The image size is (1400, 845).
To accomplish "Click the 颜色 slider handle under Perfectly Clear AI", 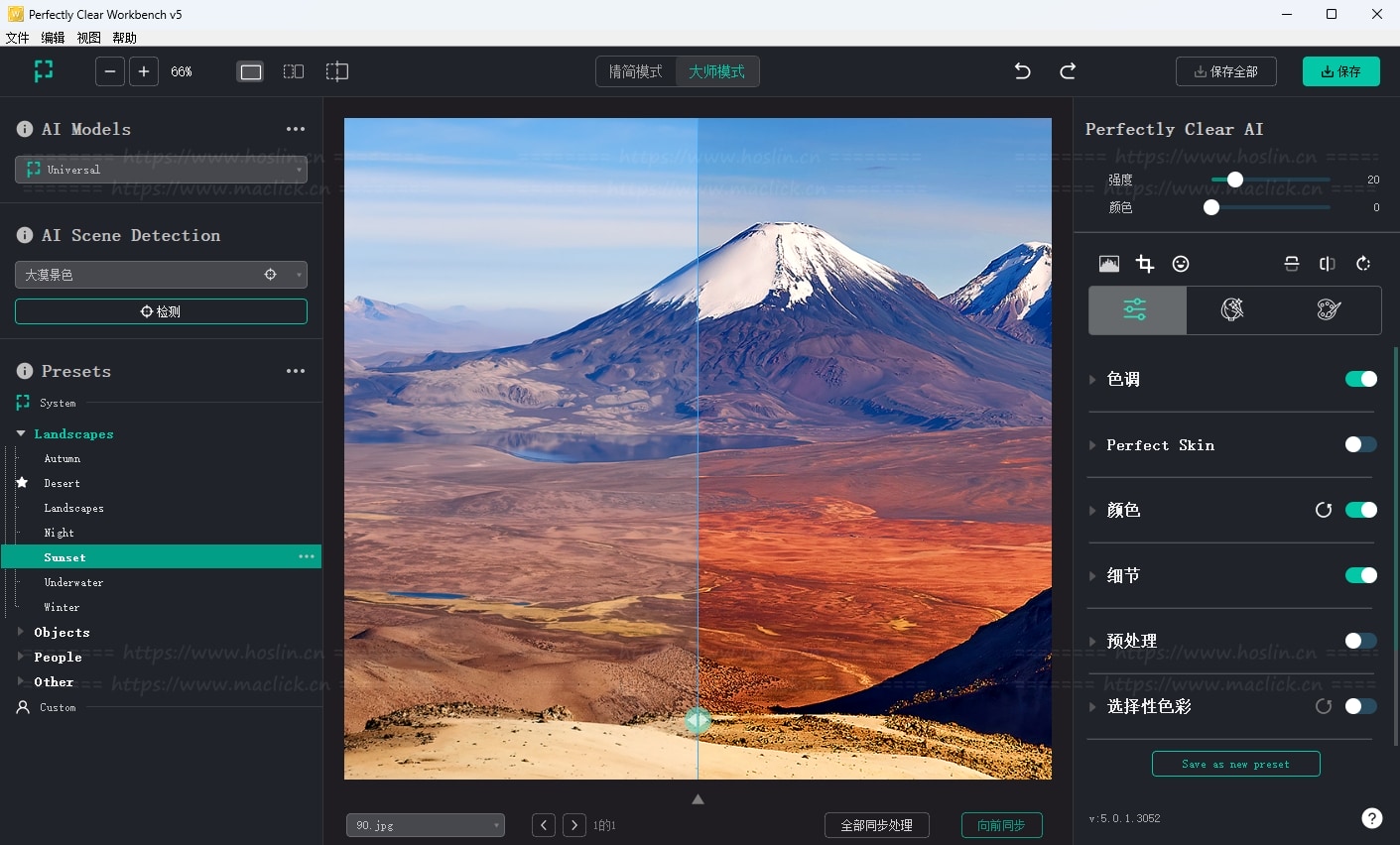I will click(1211, 207).
